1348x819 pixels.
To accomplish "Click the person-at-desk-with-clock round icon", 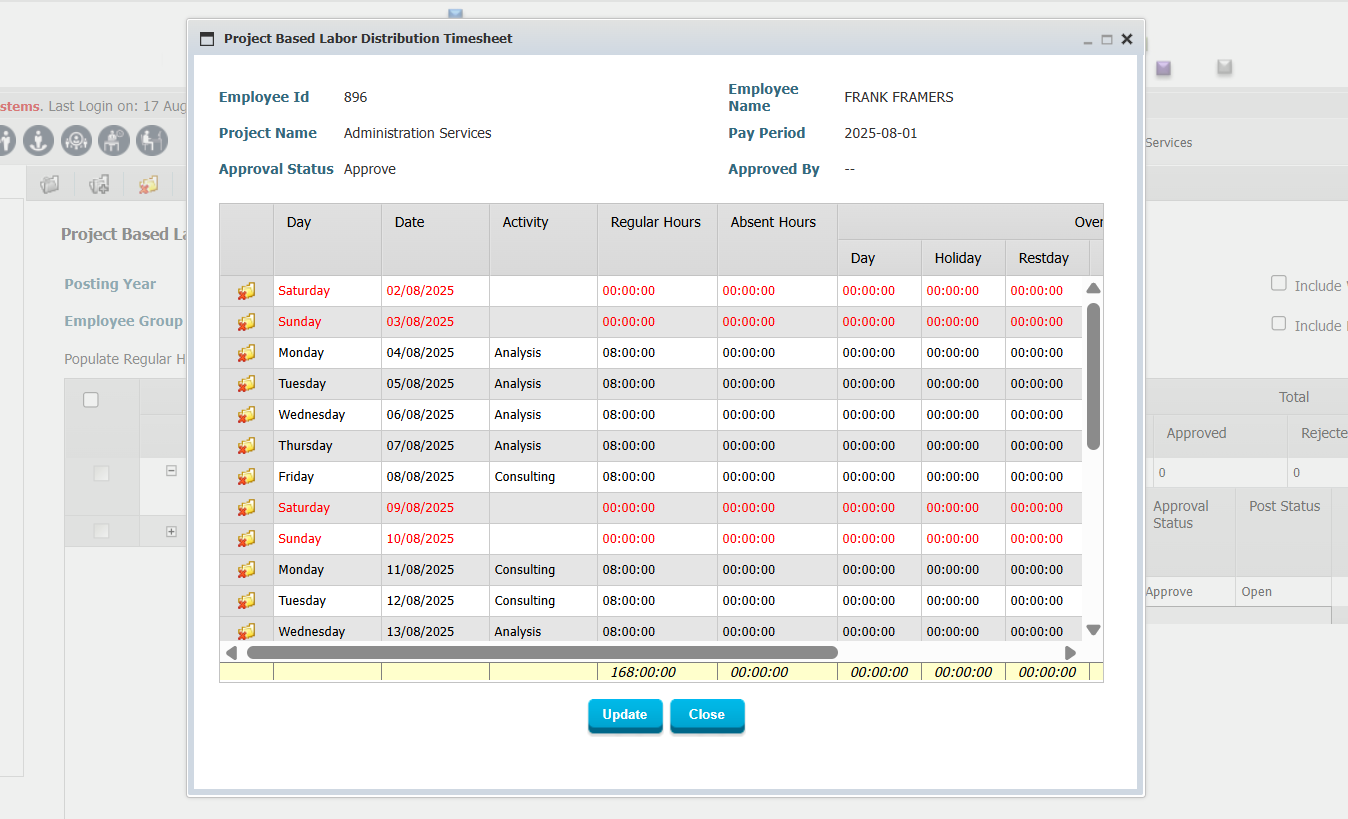I will click(x=114, y=141).
